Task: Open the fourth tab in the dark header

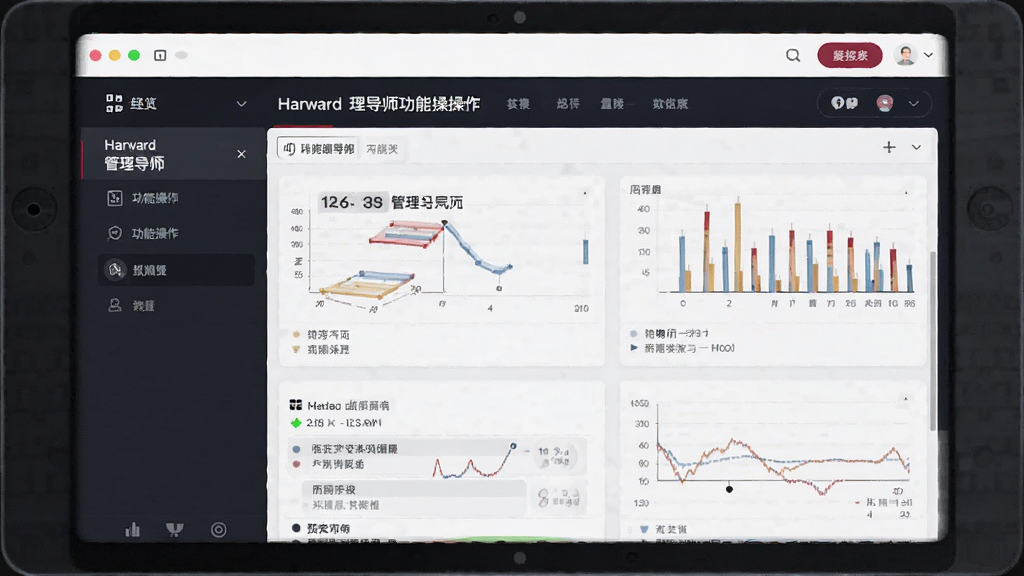Action: coord(670,104)
